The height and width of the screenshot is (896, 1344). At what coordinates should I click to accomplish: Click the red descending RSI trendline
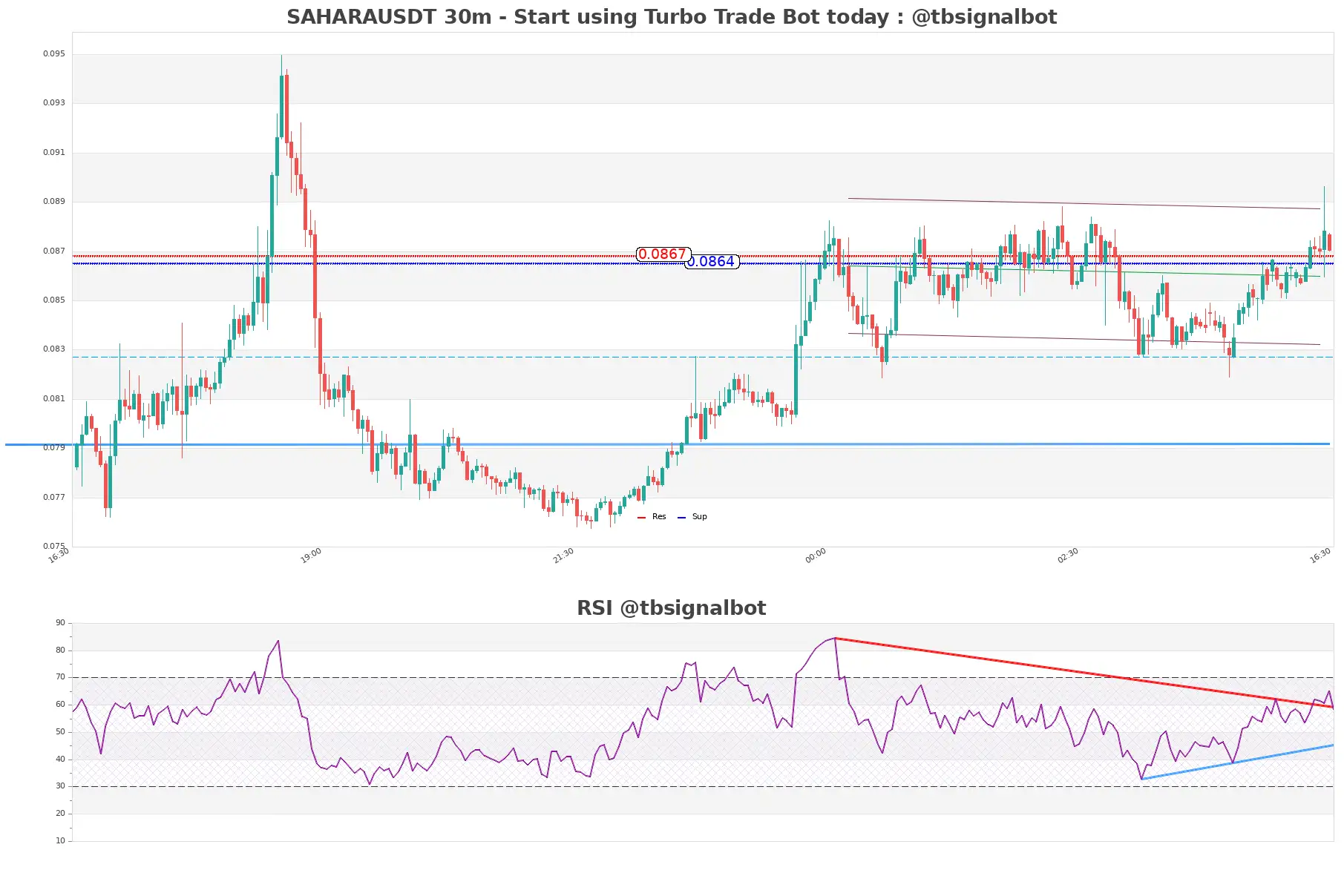tap(1084, 672)
